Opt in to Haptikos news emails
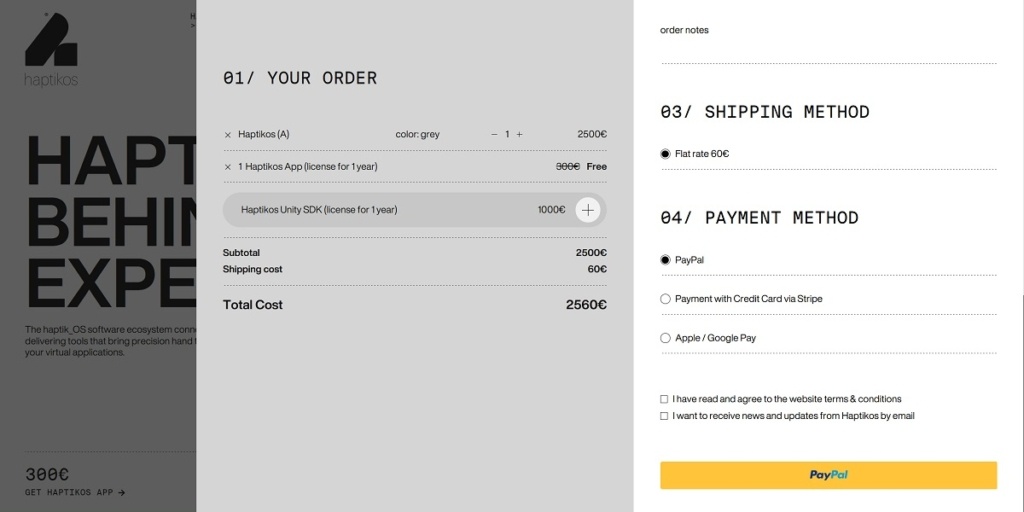 [664, 416]
